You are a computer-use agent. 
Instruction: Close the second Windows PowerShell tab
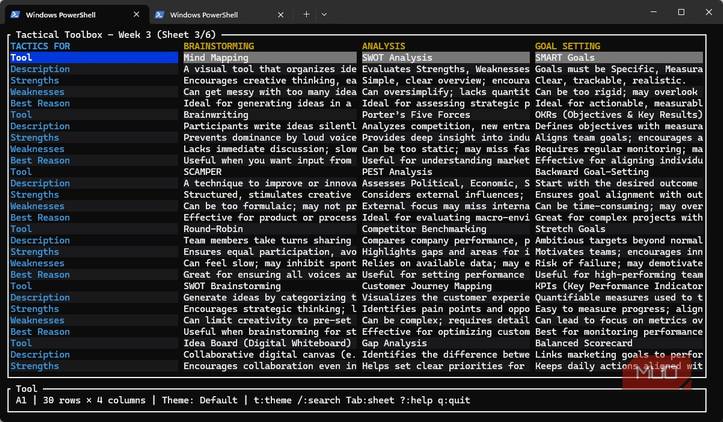click(280, 14)
